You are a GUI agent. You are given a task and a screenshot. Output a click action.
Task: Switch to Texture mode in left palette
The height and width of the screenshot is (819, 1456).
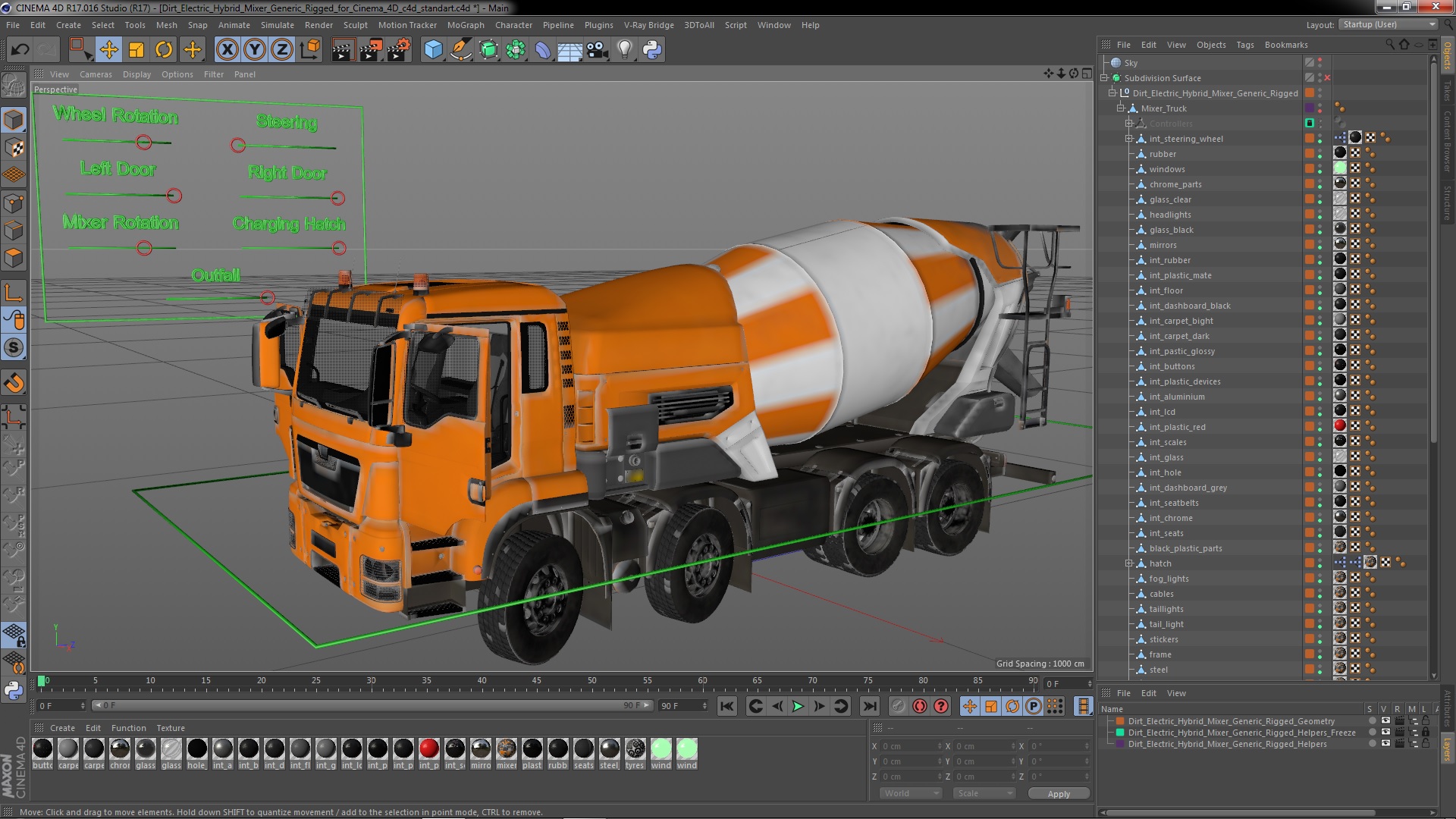point(14,148)
